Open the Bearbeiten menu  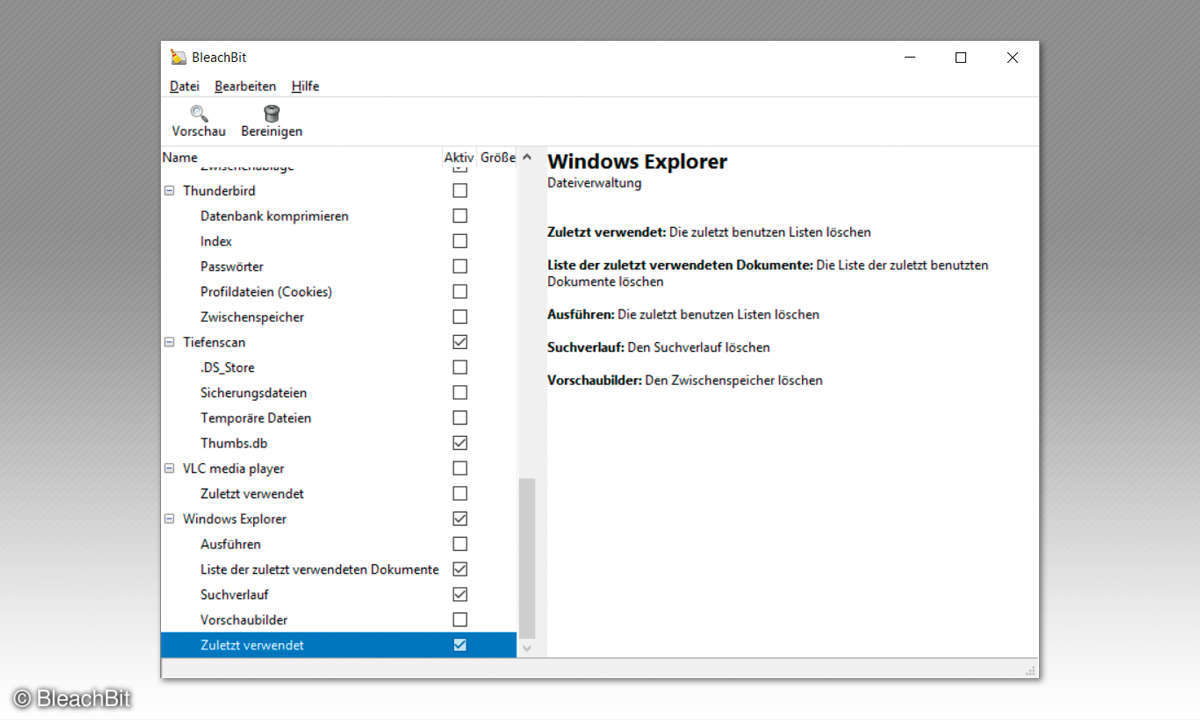click(x=245, y=86)
